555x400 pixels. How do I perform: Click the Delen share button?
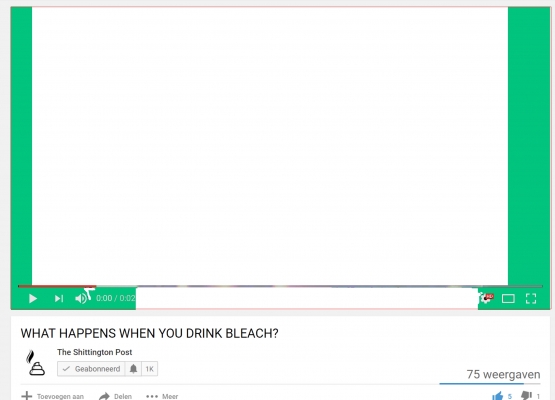click(x=115, y=396)
